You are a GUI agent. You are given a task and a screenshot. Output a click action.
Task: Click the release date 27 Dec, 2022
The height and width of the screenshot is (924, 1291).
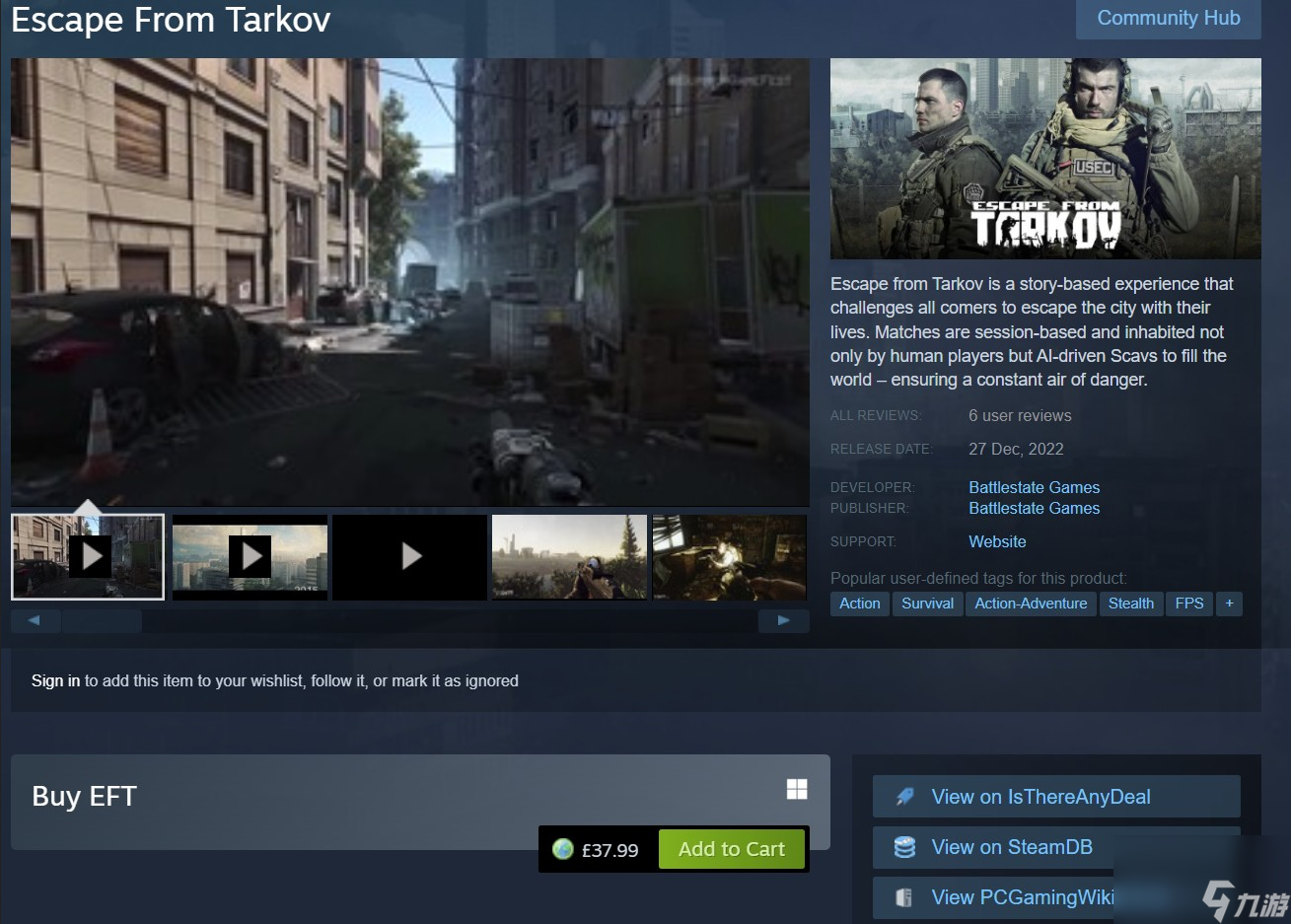click(1016, 449)
